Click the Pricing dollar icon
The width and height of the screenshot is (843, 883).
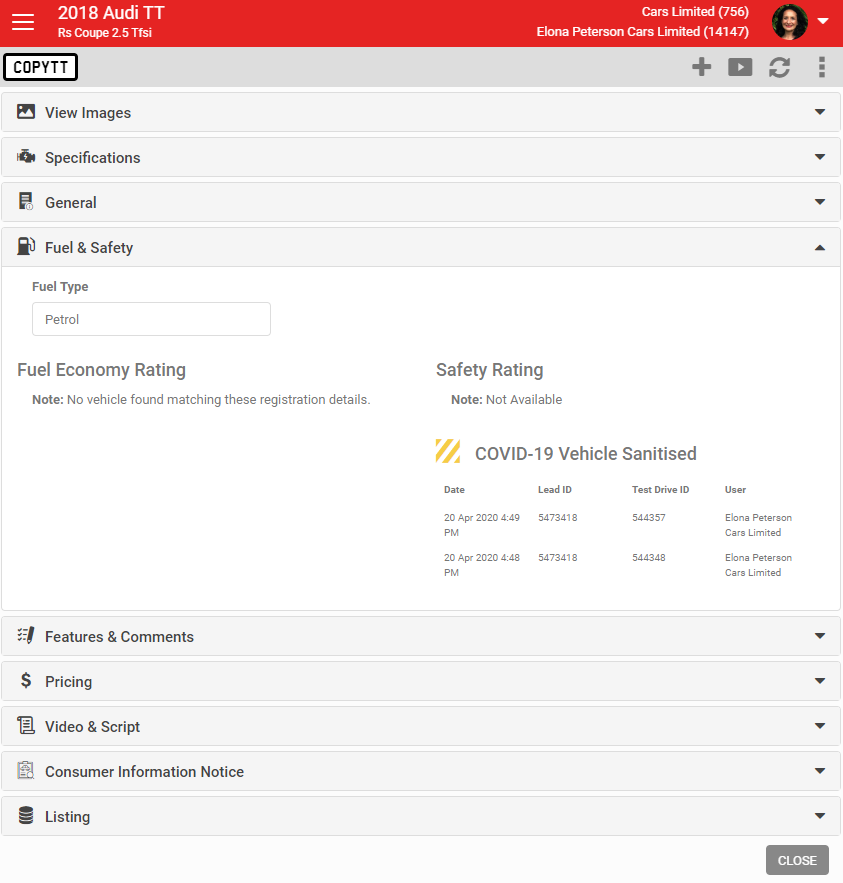click(26, 680)
